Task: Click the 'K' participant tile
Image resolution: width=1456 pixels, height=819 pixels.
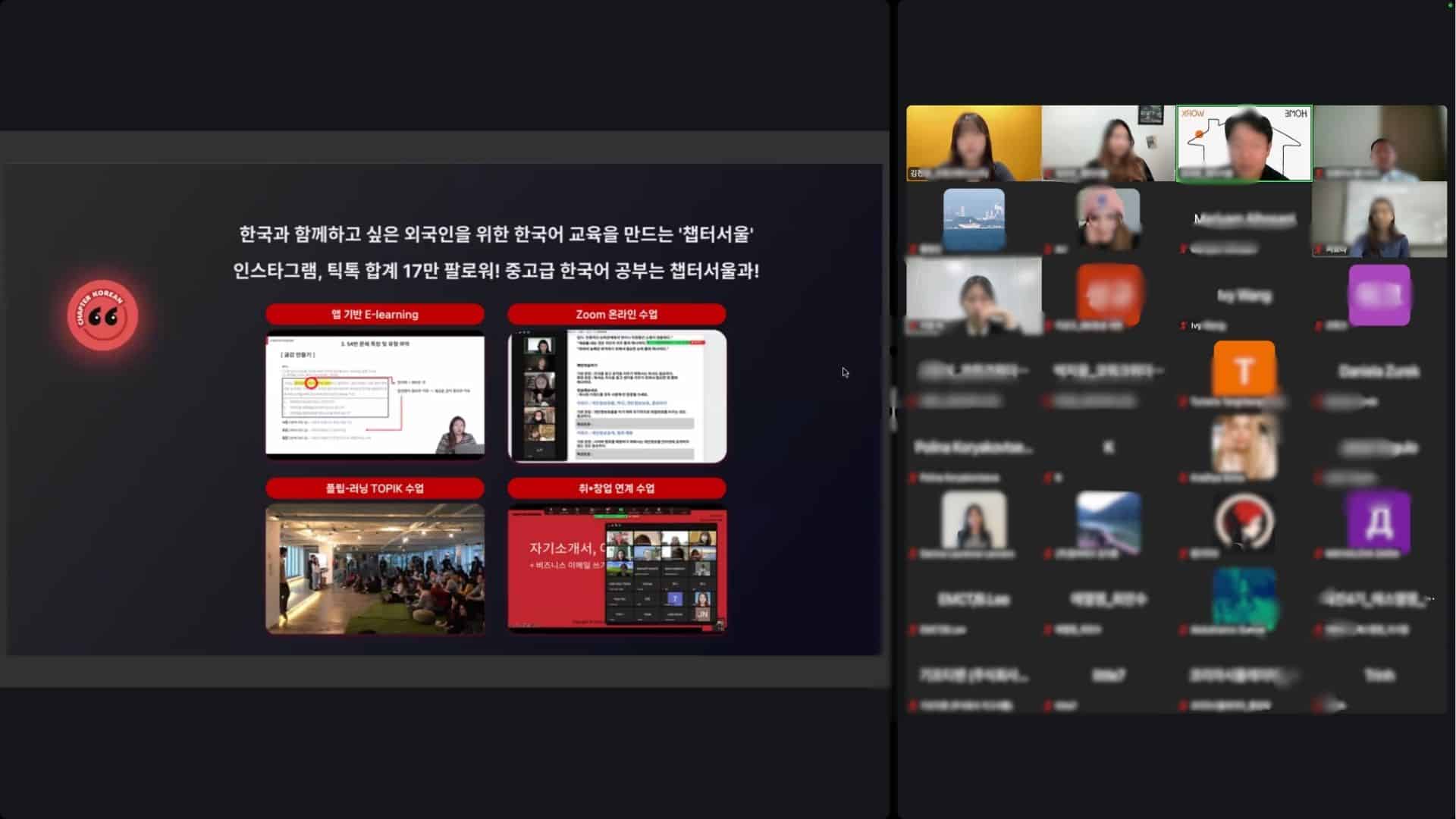Action: [1109, 447]
